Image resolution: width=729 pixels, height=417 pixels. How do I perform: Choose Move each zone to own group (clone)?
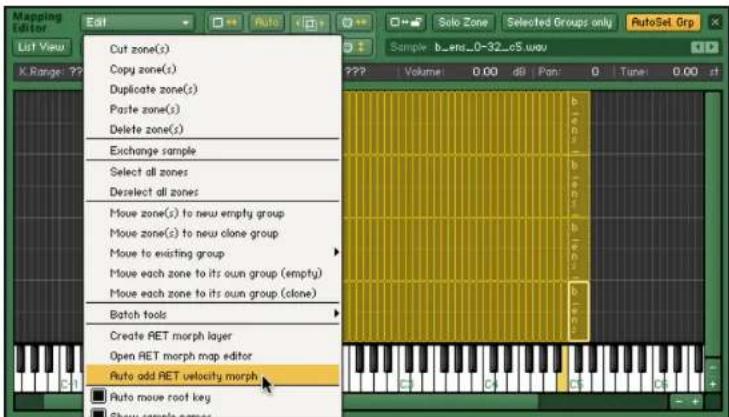(x=212, y=293)
